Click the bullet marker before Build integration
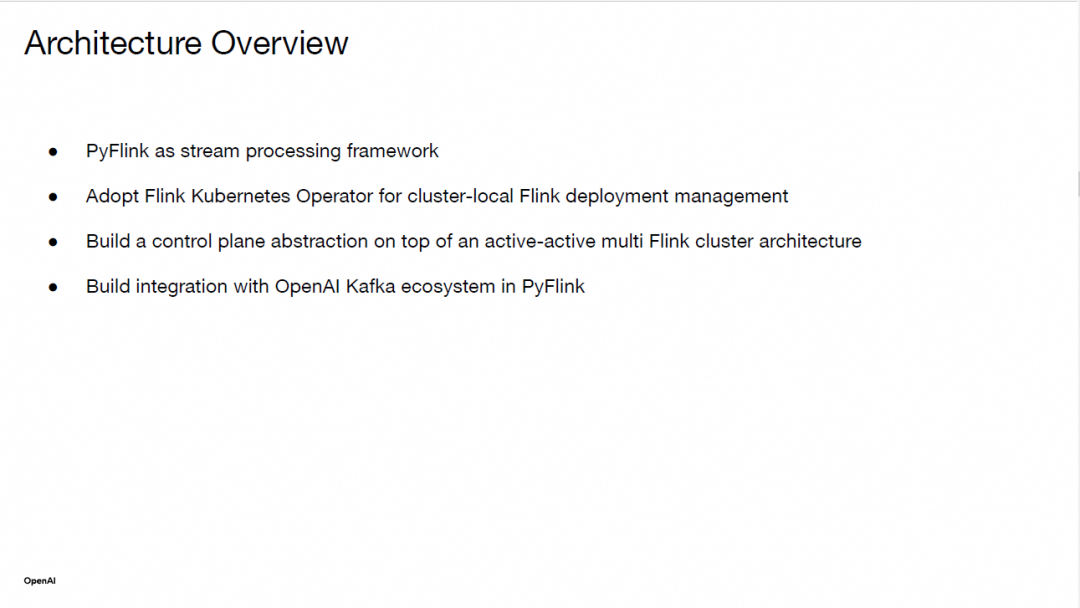1080x608 pixels. click(53, 288)
